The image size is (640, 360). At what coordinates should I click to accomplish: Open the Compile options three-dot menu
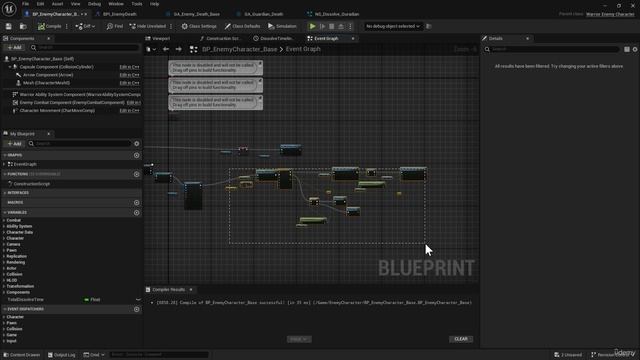coord(67,26)
